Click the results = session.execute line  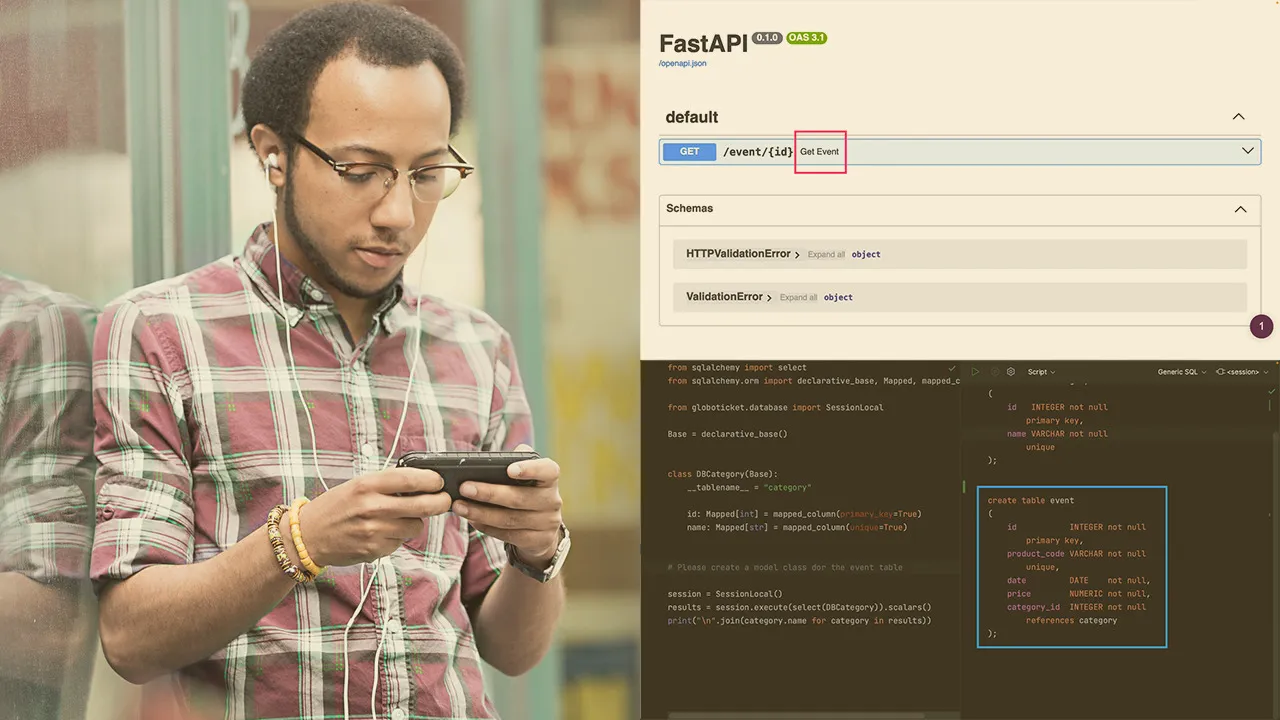coord(800,607)
